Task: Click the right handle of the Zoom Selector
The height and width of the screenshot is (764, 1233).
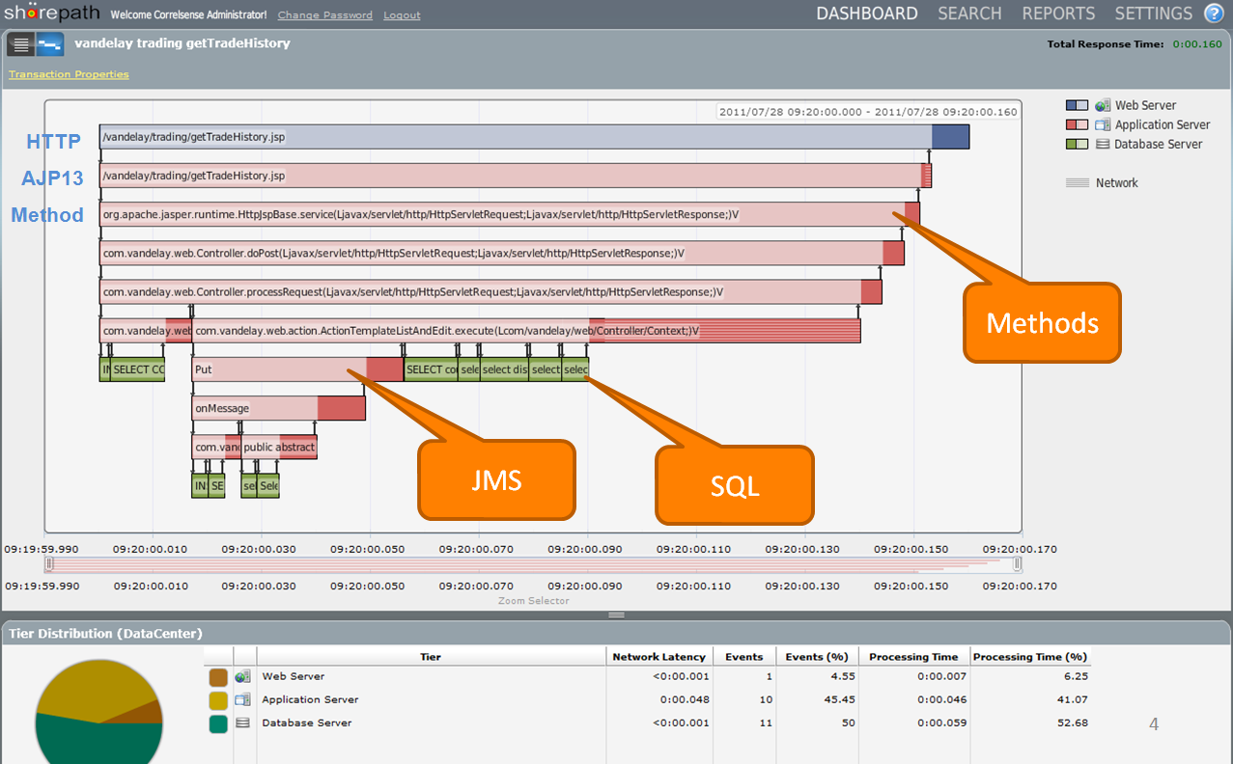Action: tap(1017, 564)
